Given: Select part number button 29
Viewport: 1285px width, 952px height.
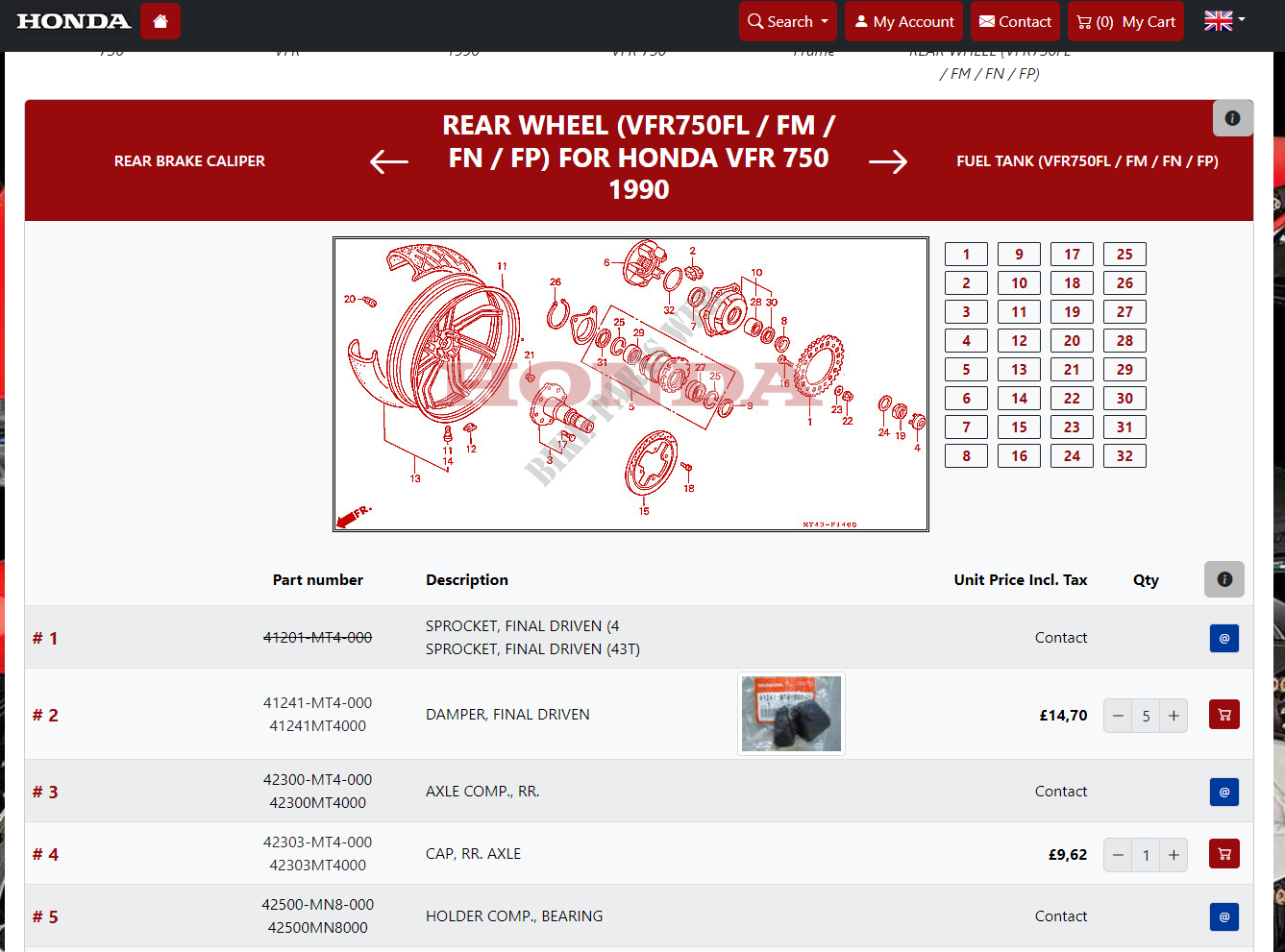Looking at the screenshot, I should tap(1124, 370).
